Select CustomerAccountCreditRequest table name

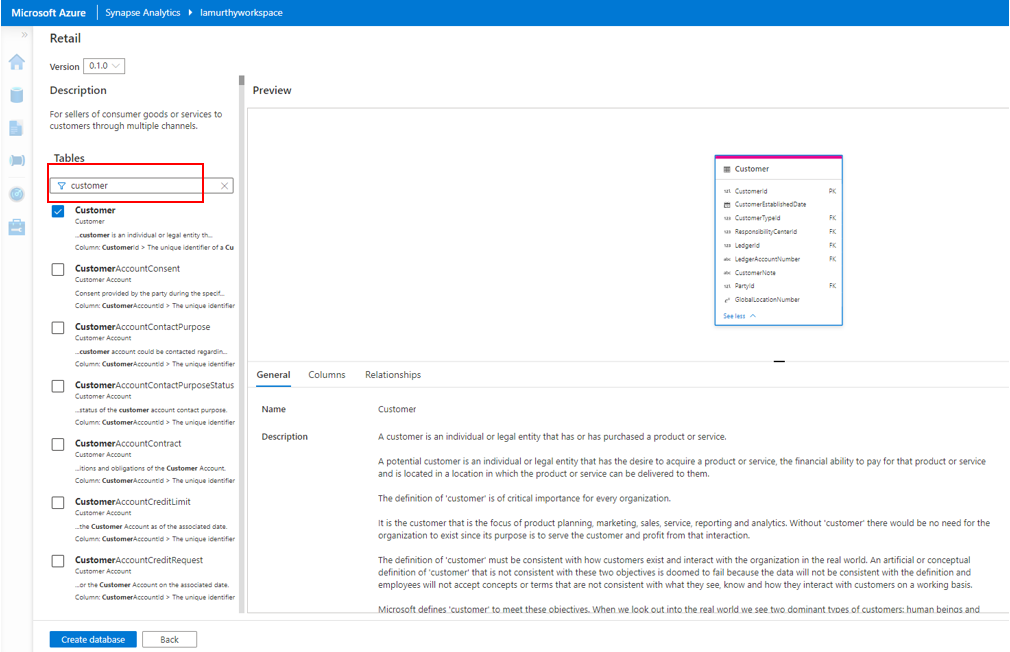point(139,560)
